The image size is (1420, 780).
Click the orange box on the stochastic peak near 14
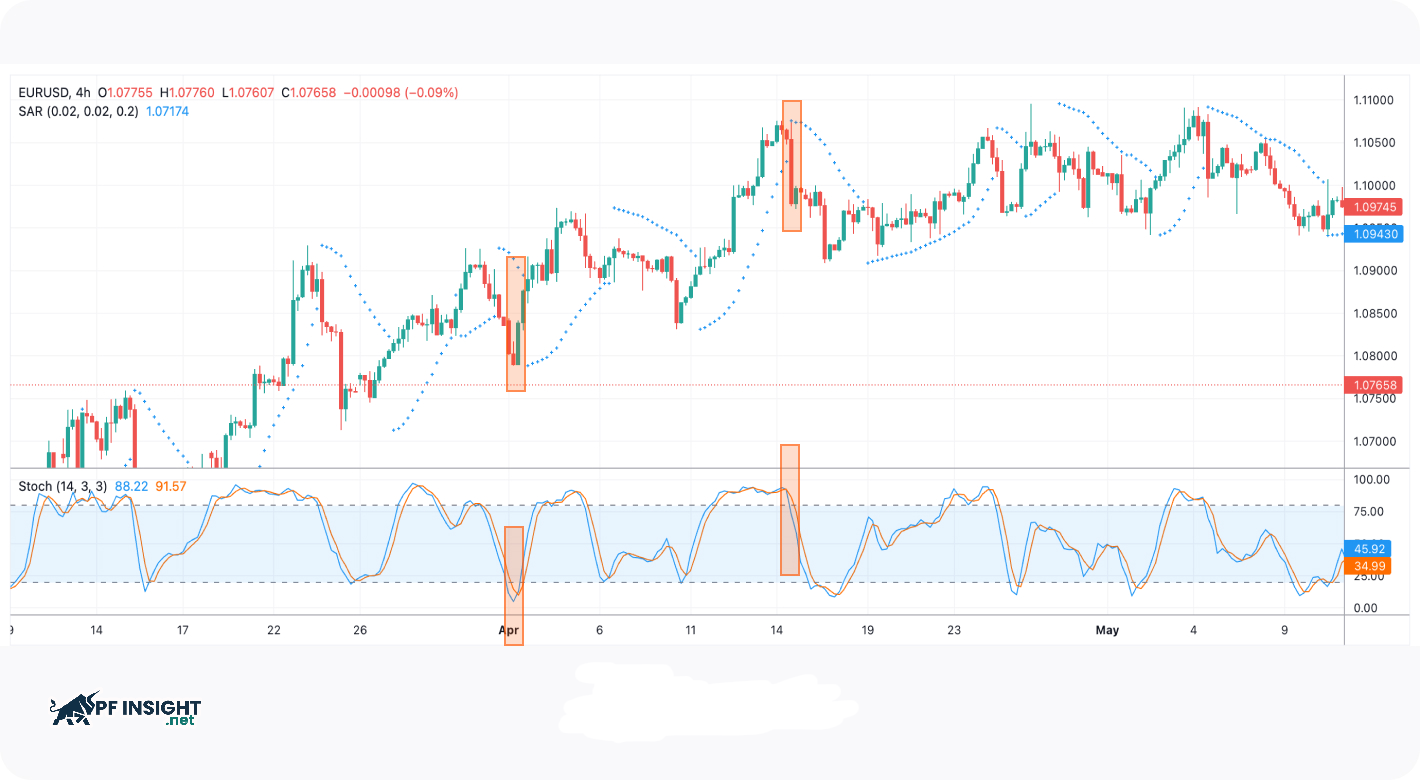coord(790,510)
